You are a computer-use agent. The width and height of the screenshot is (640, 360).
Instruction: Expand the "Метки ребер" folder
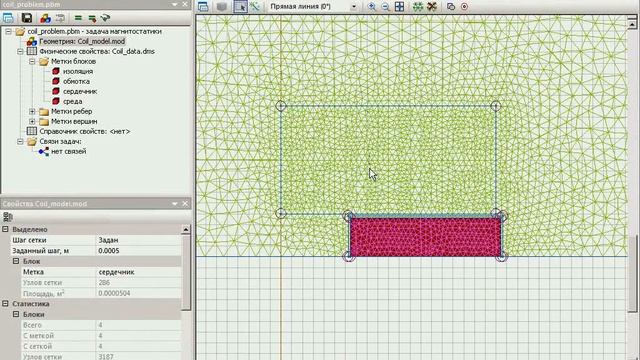pyautogui.click(x=32, y=111)
